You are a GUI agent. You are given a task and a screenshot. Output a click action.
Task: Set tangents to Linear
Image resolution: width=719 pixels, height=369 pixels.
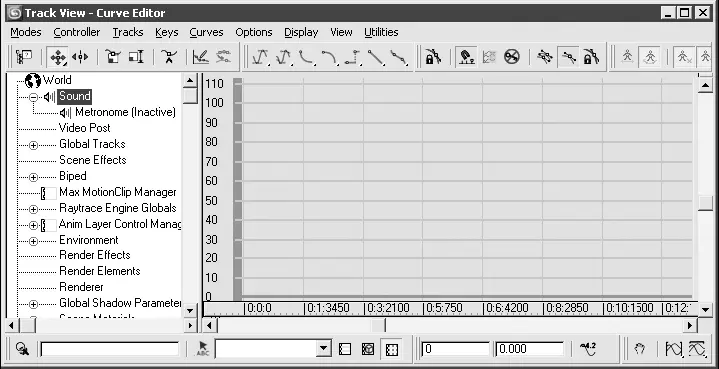[375, 57]
